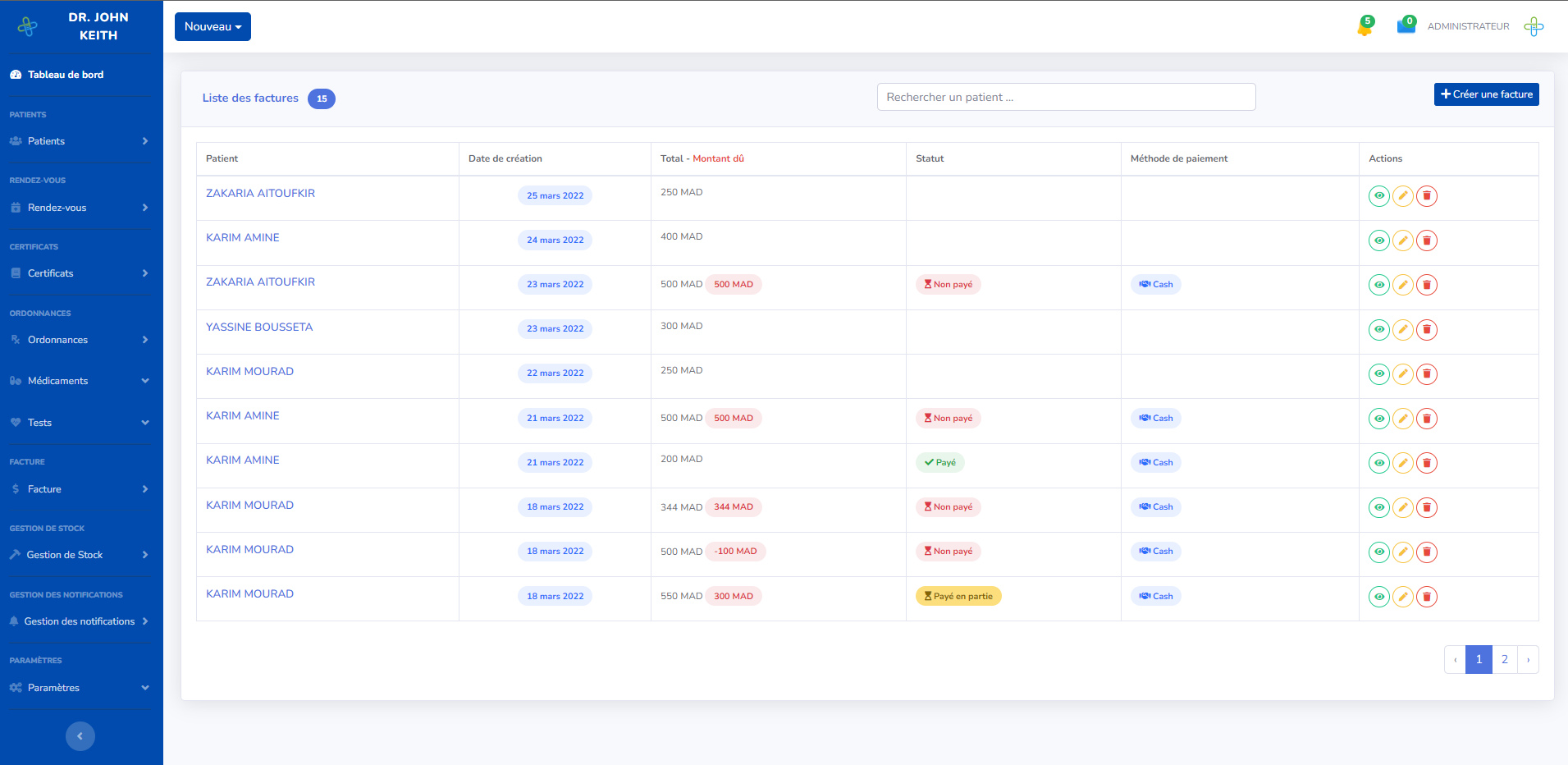1568x765 pixels.
Task: Open the Nouveau dropdown
Action: (213, 27)
